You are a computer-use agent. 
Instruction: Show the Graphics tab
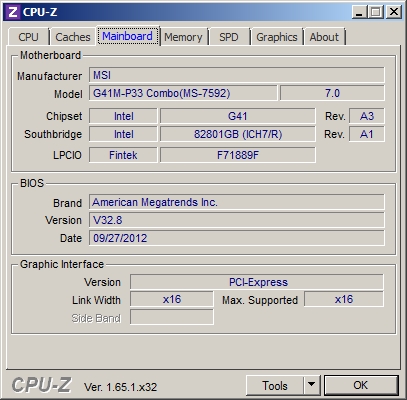point(277,37)
